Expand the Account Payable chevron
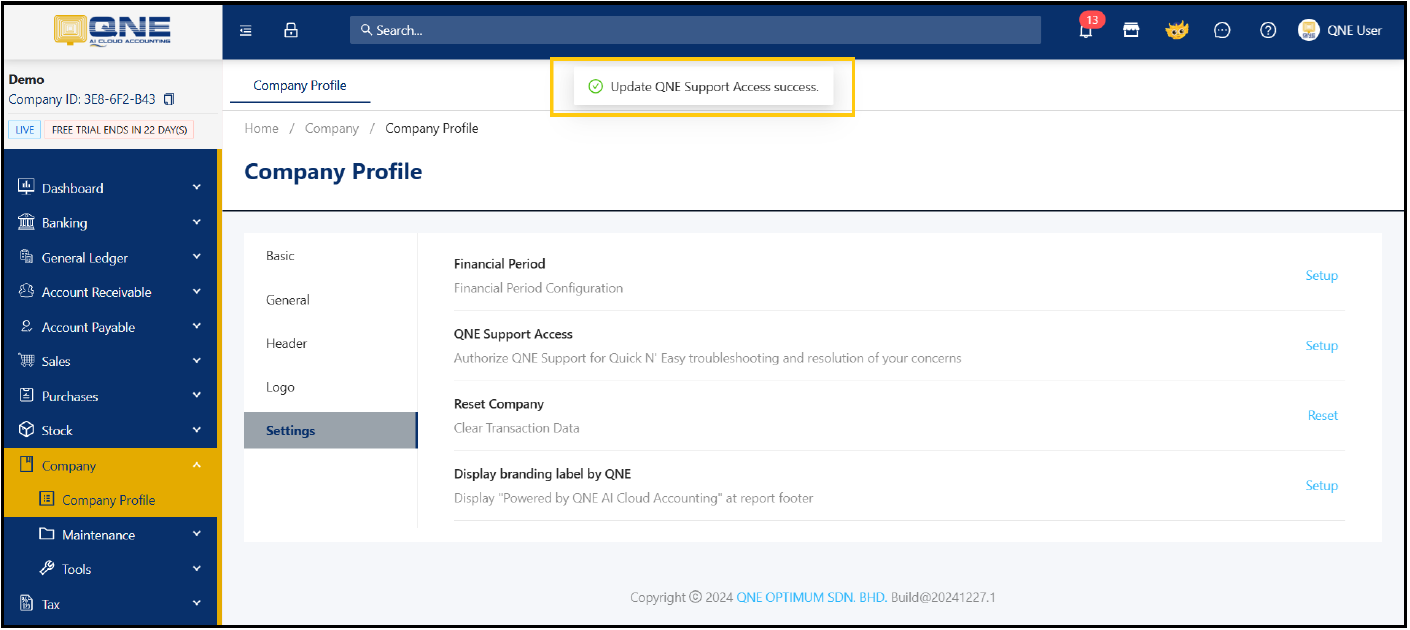Viewport: 1410px width, 630px height. (197, 326)
